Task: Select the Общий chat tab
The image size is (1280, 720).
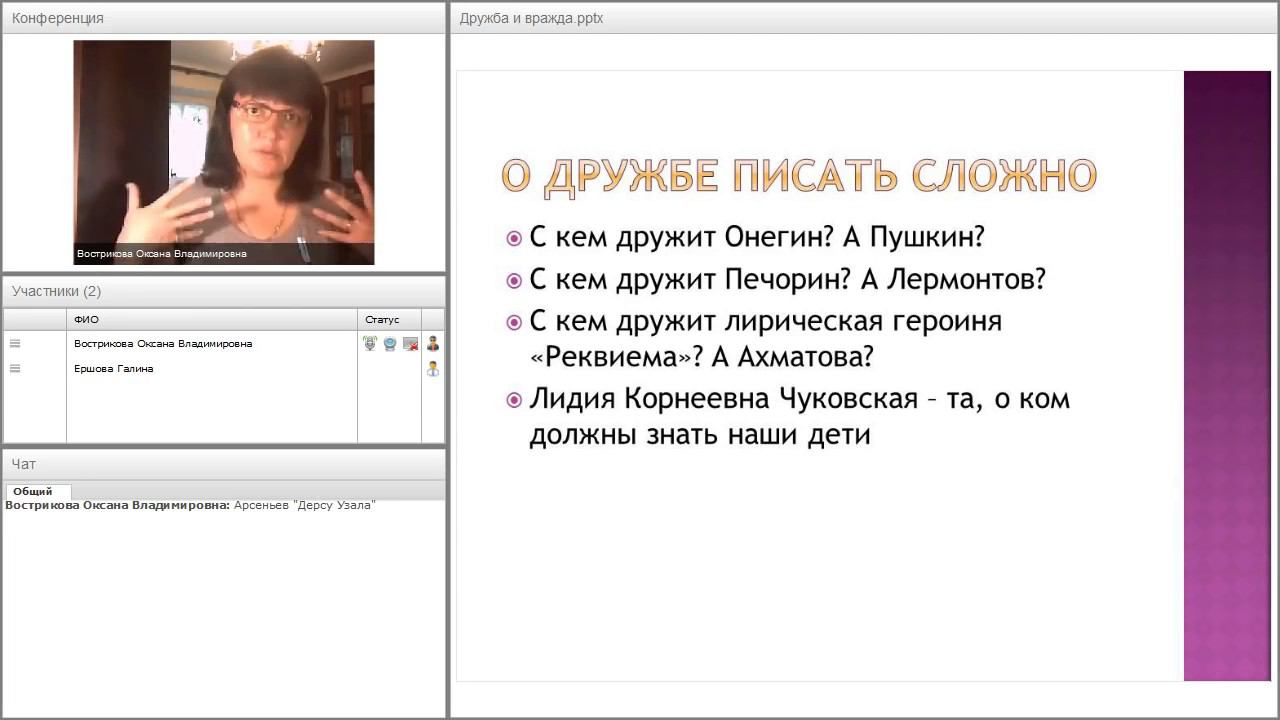Action: [x=33, y=491]
